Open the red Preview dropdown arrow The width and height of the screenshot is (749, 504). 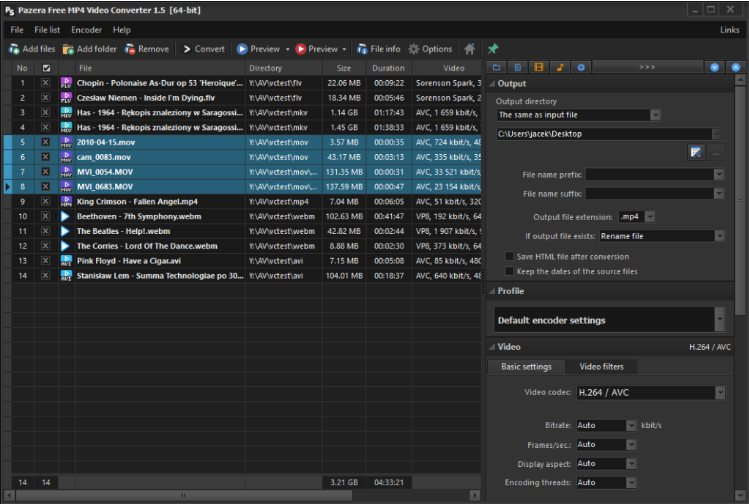344,49
